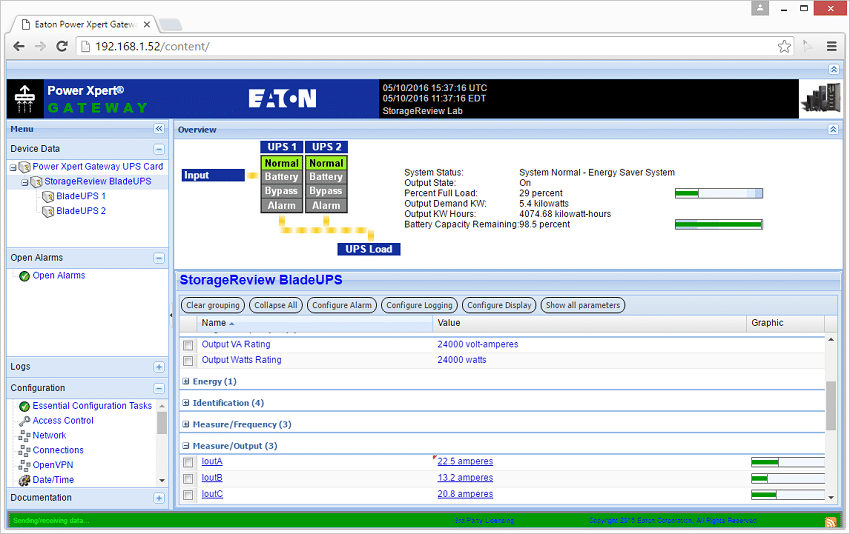
Task: Reload the page with the refresh icon
Action: click(x=62, y=46)
